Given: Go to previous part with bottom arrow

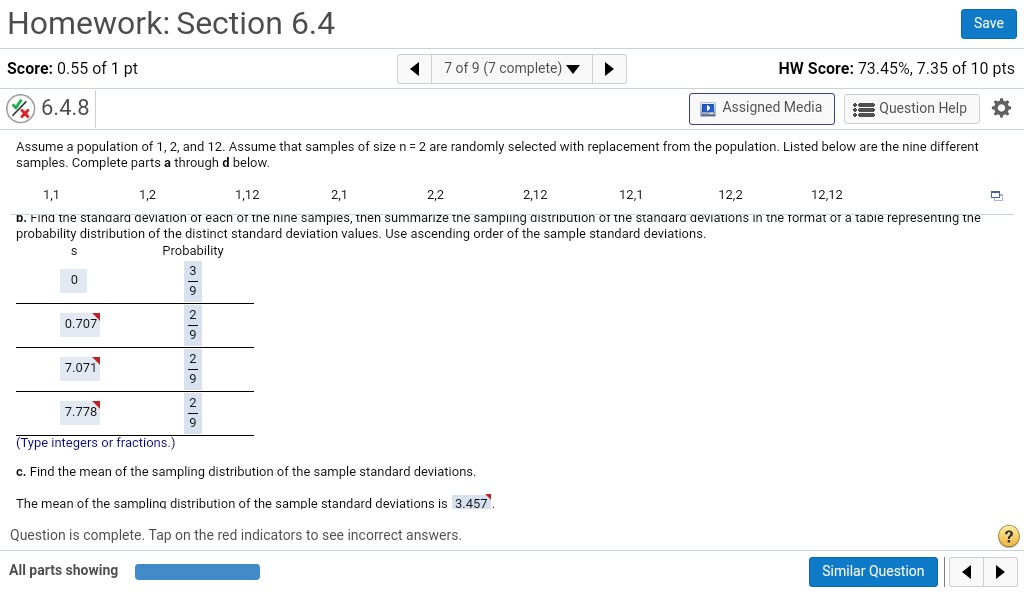Looking at the screenshot, I should click(966, 572).
